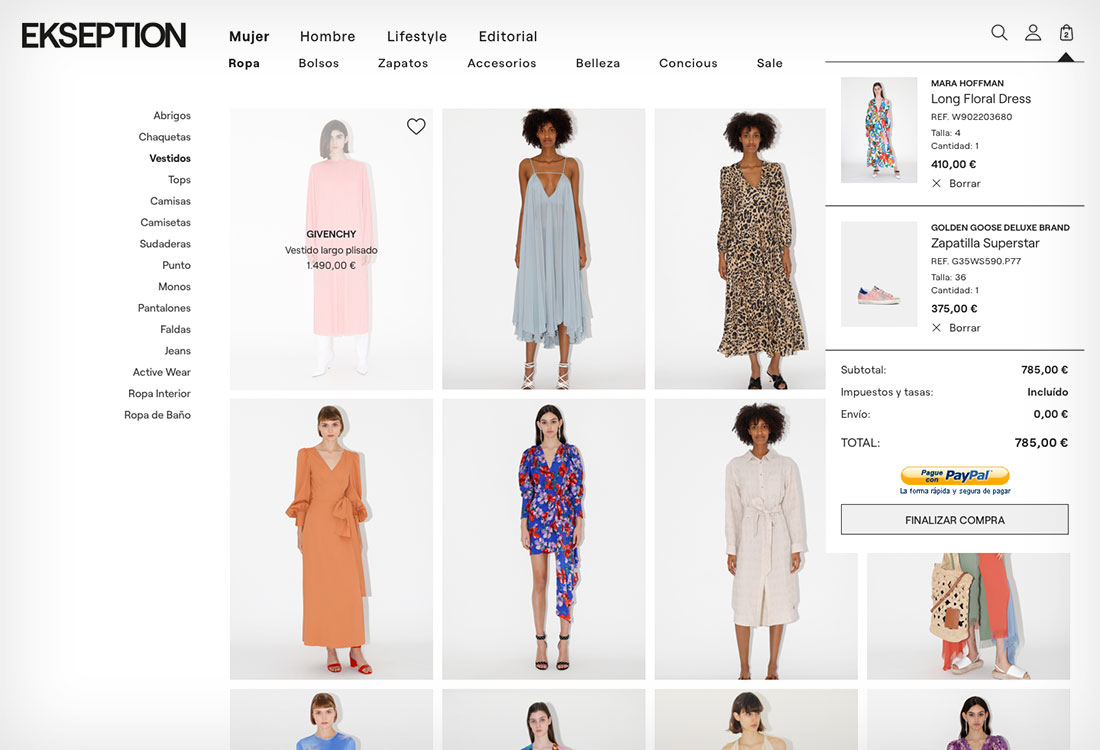Screen dimensions: 1100x750
Task: Switch to the Editorial section
Action: pyautogui.click(x=508, y=36)
